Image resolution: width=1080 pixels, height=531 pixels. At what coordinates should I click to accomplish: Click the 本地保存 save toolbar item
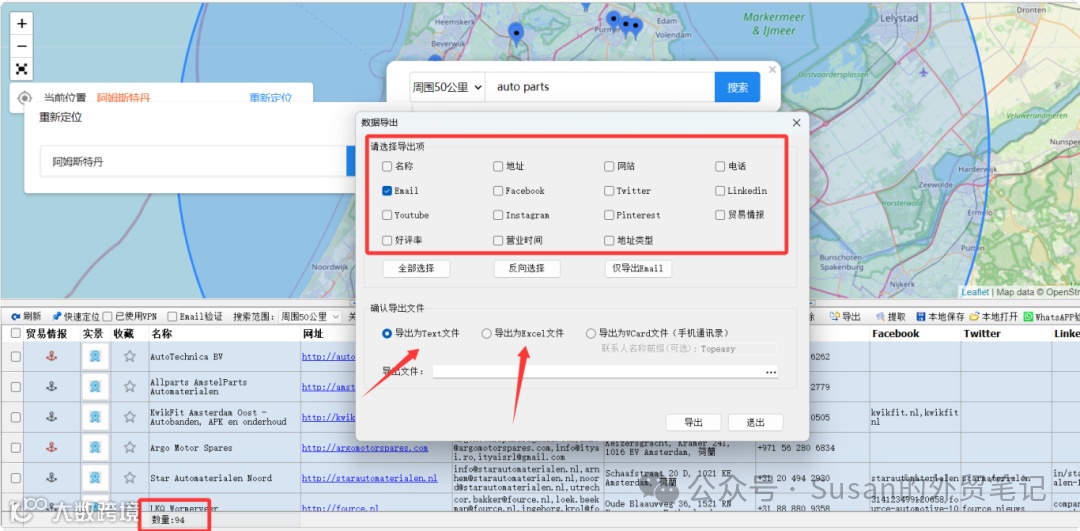[x=939, y=317]
